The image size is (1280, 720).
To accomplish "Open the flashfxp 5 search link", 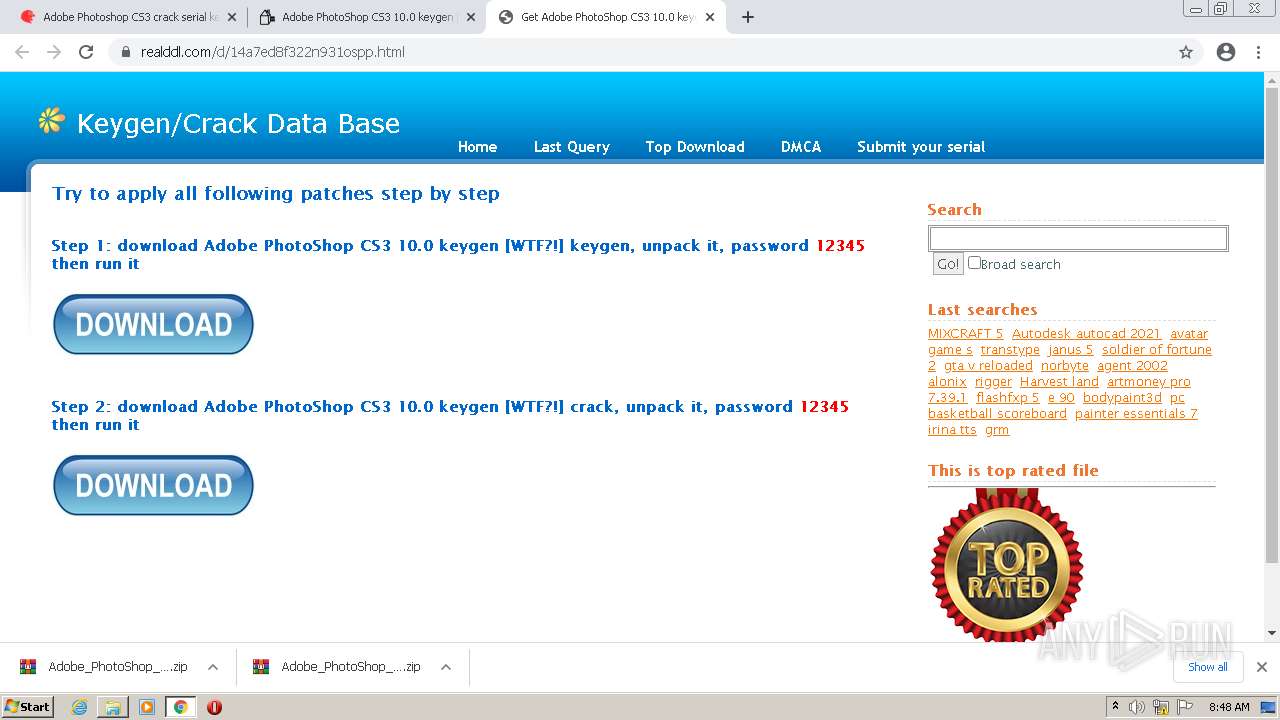I will [x=1008, y=398].
